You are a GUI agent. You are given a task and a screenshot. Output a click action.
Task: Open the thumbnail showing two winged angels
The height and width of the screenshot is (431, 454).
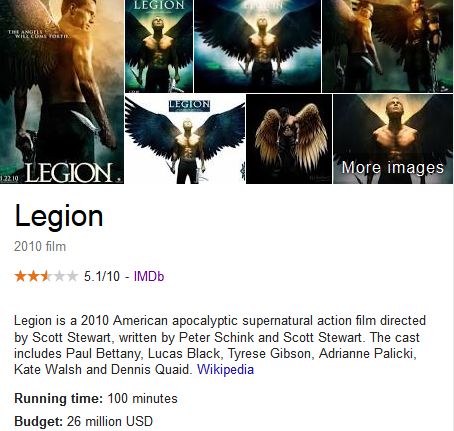[388, 46]
